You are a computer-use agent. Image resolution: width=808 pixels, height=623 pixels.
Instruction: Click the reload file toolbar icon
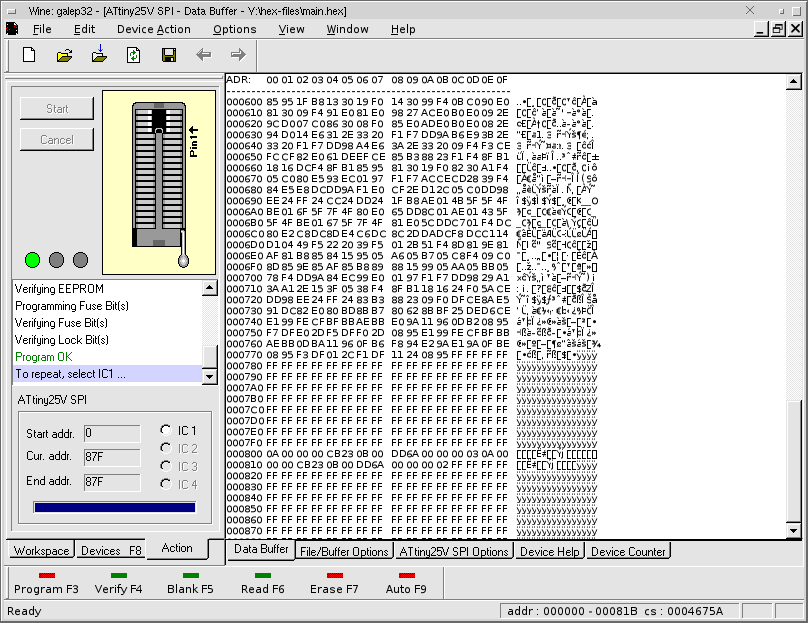(133, 55)
